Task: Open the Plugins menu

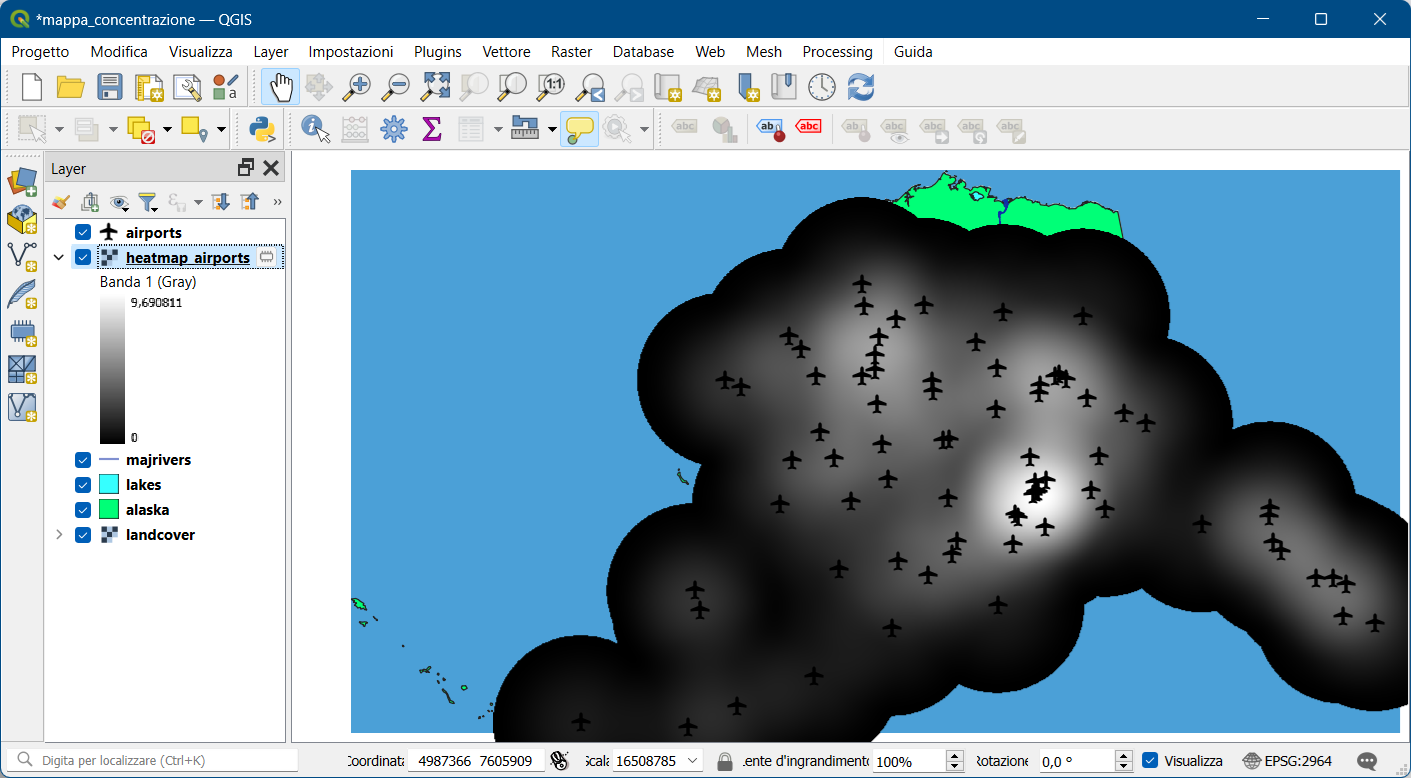Action: tap(438, 52)
